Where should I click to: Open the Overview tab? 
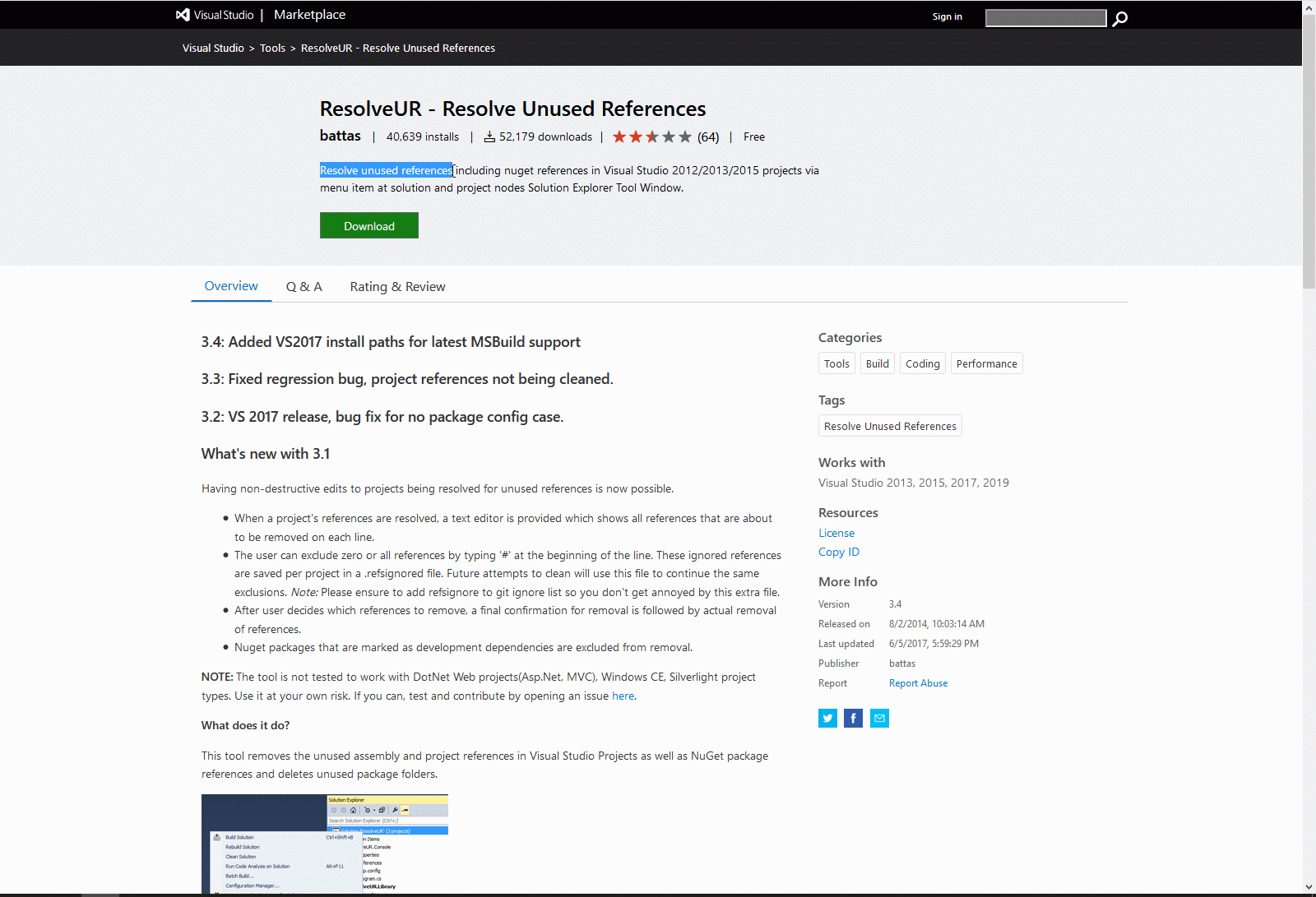231,286
